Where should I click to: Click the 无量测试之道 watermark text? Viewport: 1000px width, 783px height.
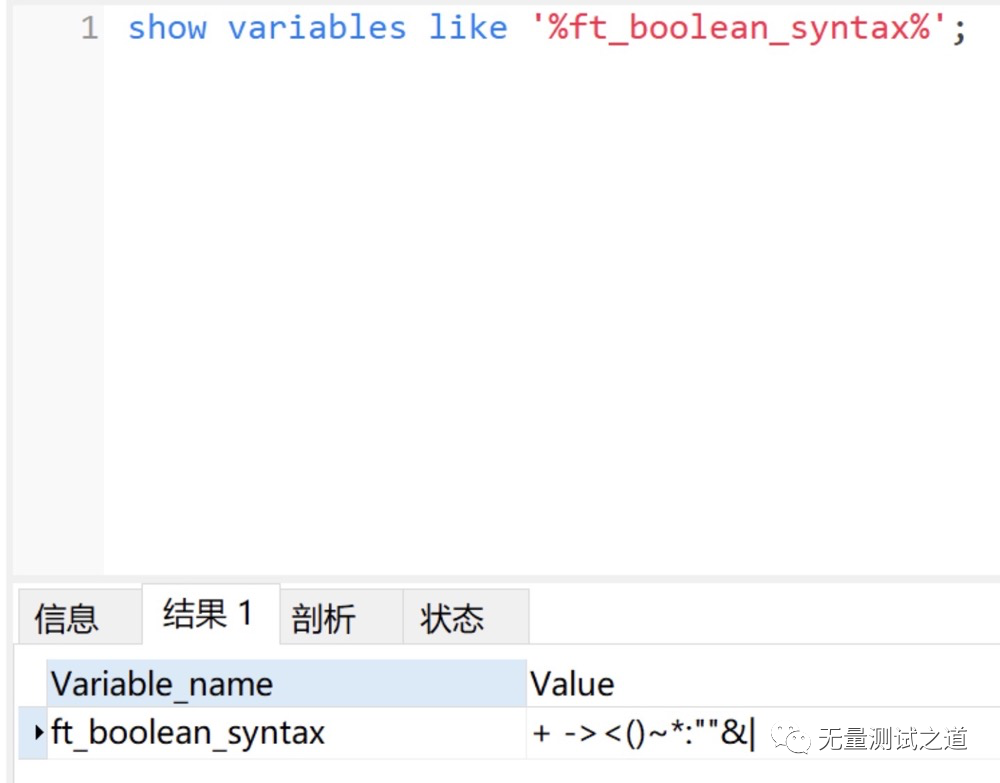click(892, 739)
